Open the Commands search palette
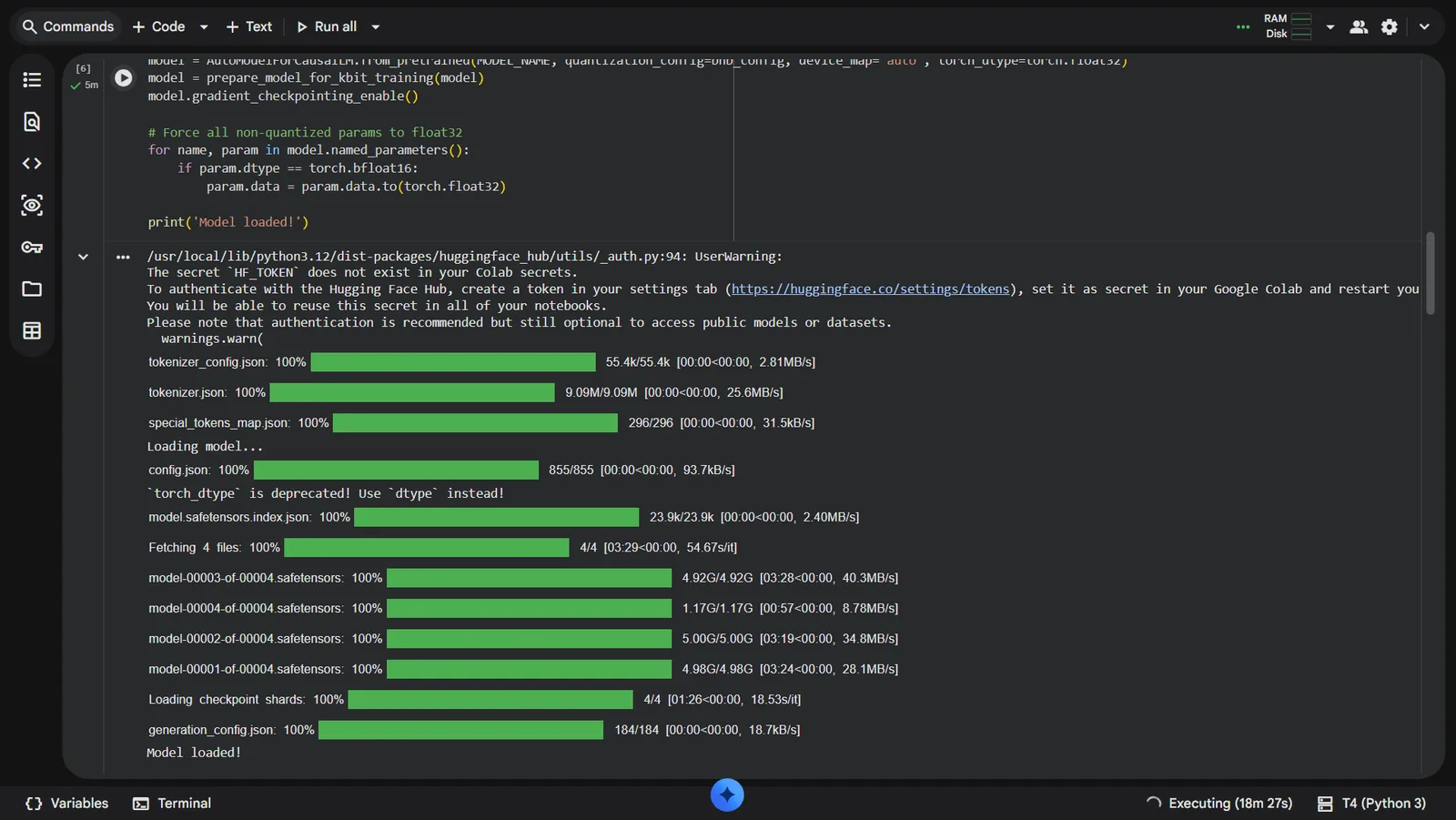The height and width of the screenshot is (820, 1456). click(68, 26)
